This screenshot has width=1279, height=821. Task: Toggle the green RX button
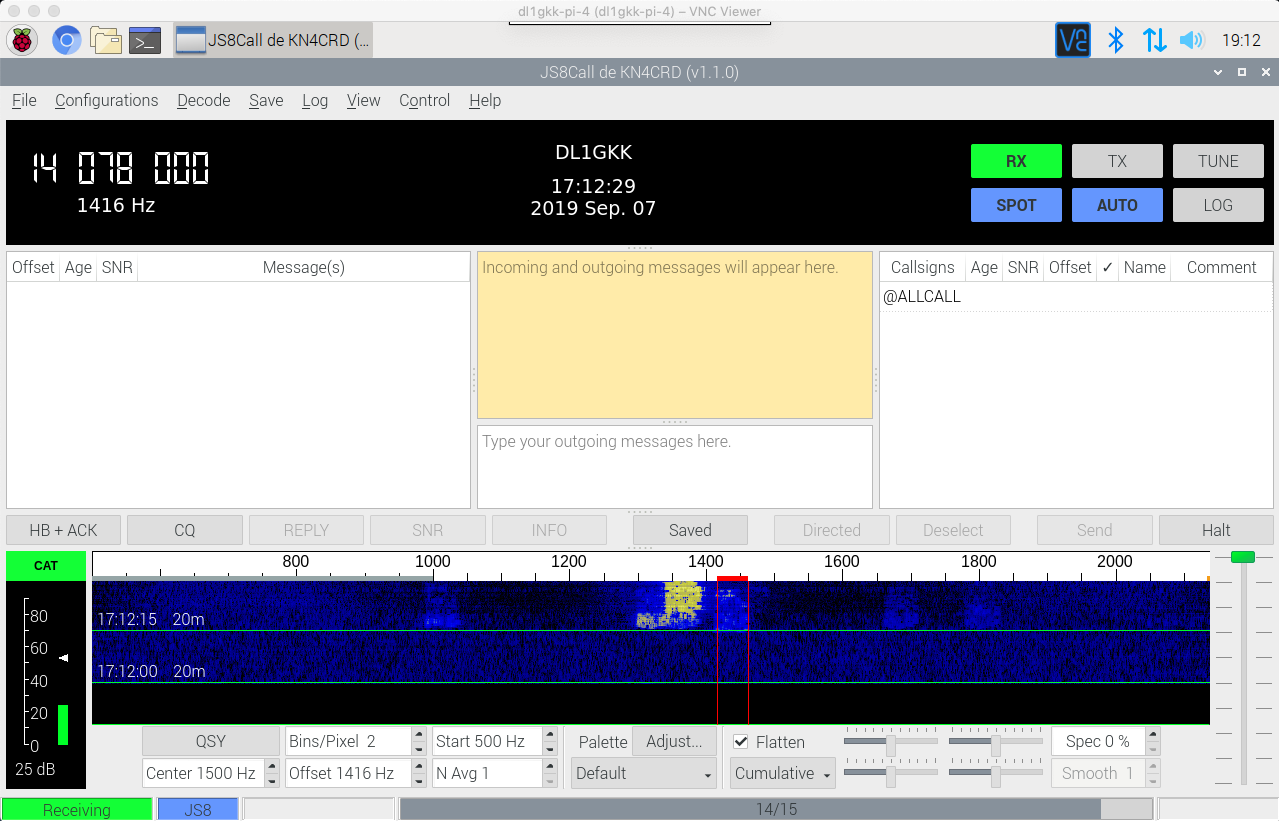(1016, 161)
